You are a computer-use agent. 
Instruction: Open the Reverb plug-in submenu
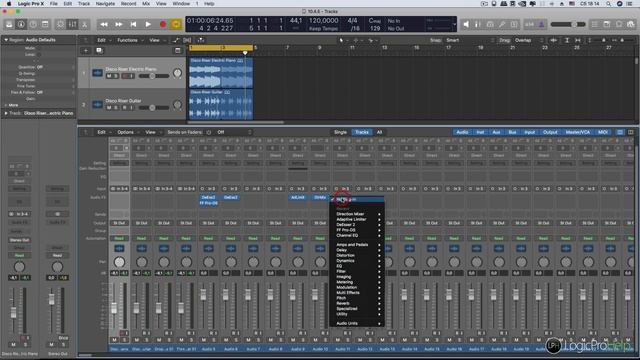356,303
